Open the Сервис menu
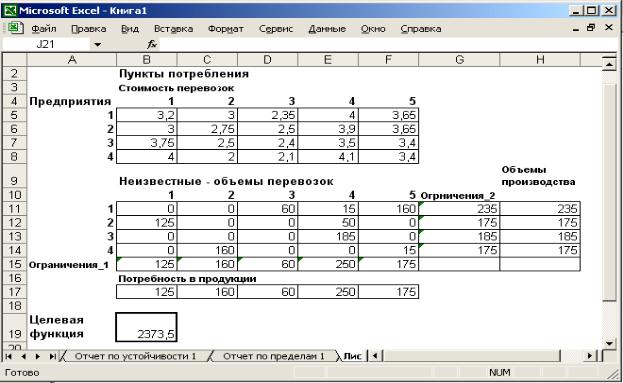The height and width of the screenshot is (383, 623). click(x=276, y=29)
